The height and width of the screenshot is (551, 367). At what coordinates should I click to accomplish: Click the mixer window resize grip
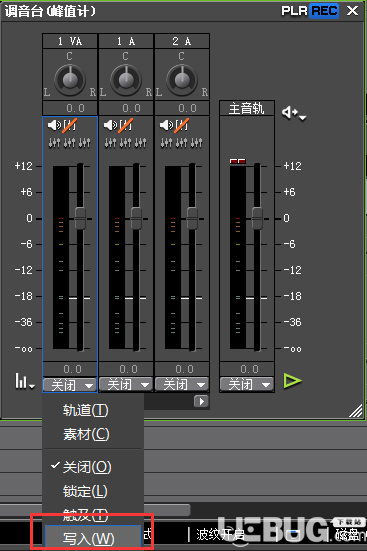pos(356,410)
